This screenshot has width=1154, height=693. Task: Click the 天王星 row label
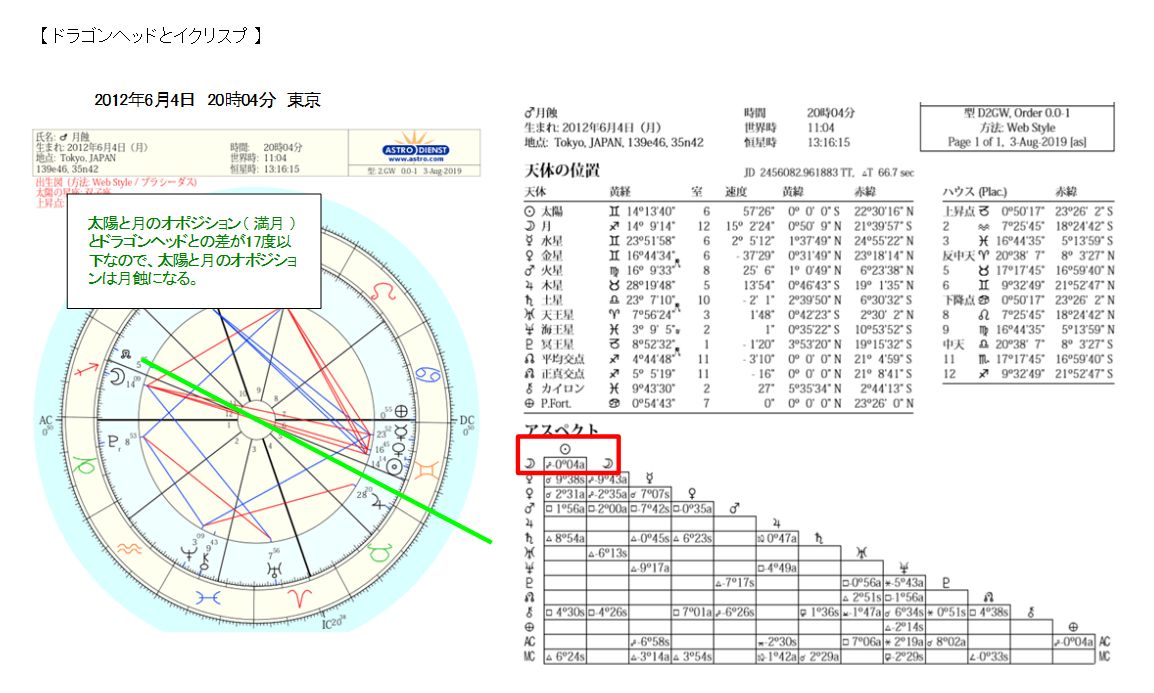pyautogui.click(x=557, y=315)
